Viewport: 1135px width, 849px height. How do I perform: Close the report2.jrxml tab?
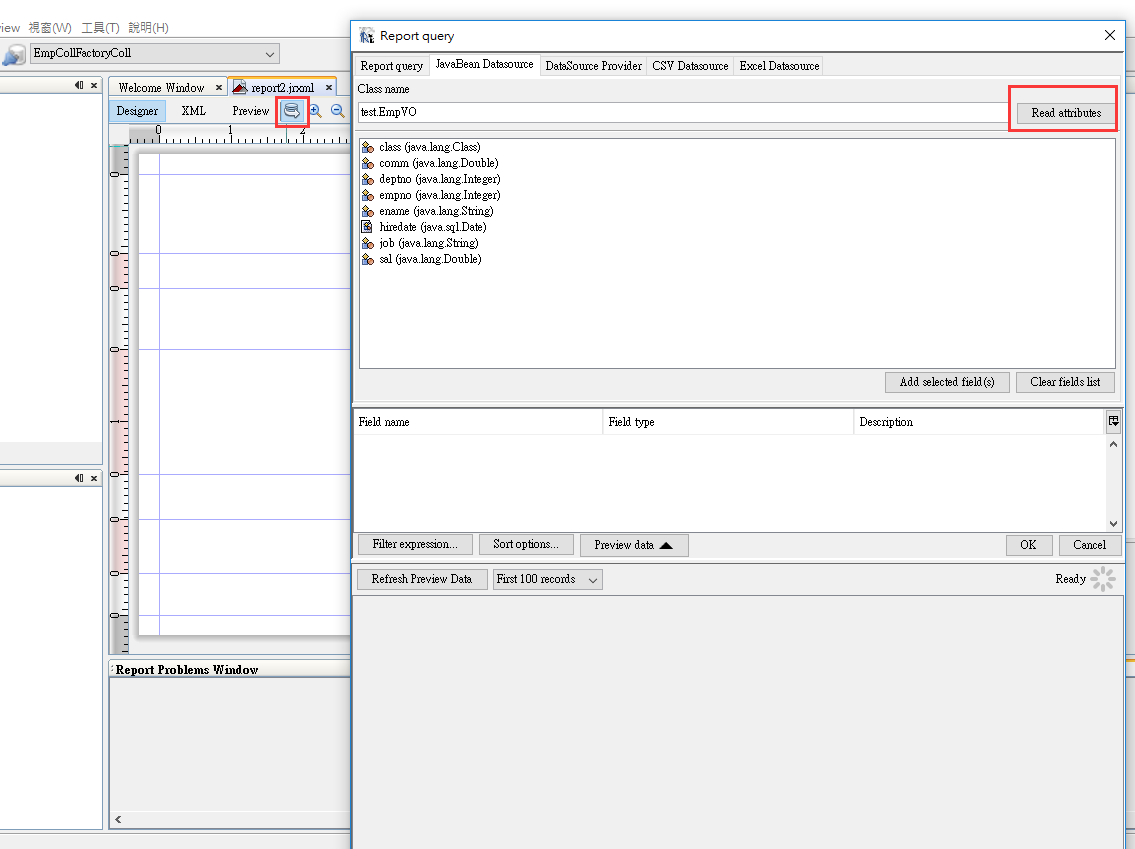329,88
